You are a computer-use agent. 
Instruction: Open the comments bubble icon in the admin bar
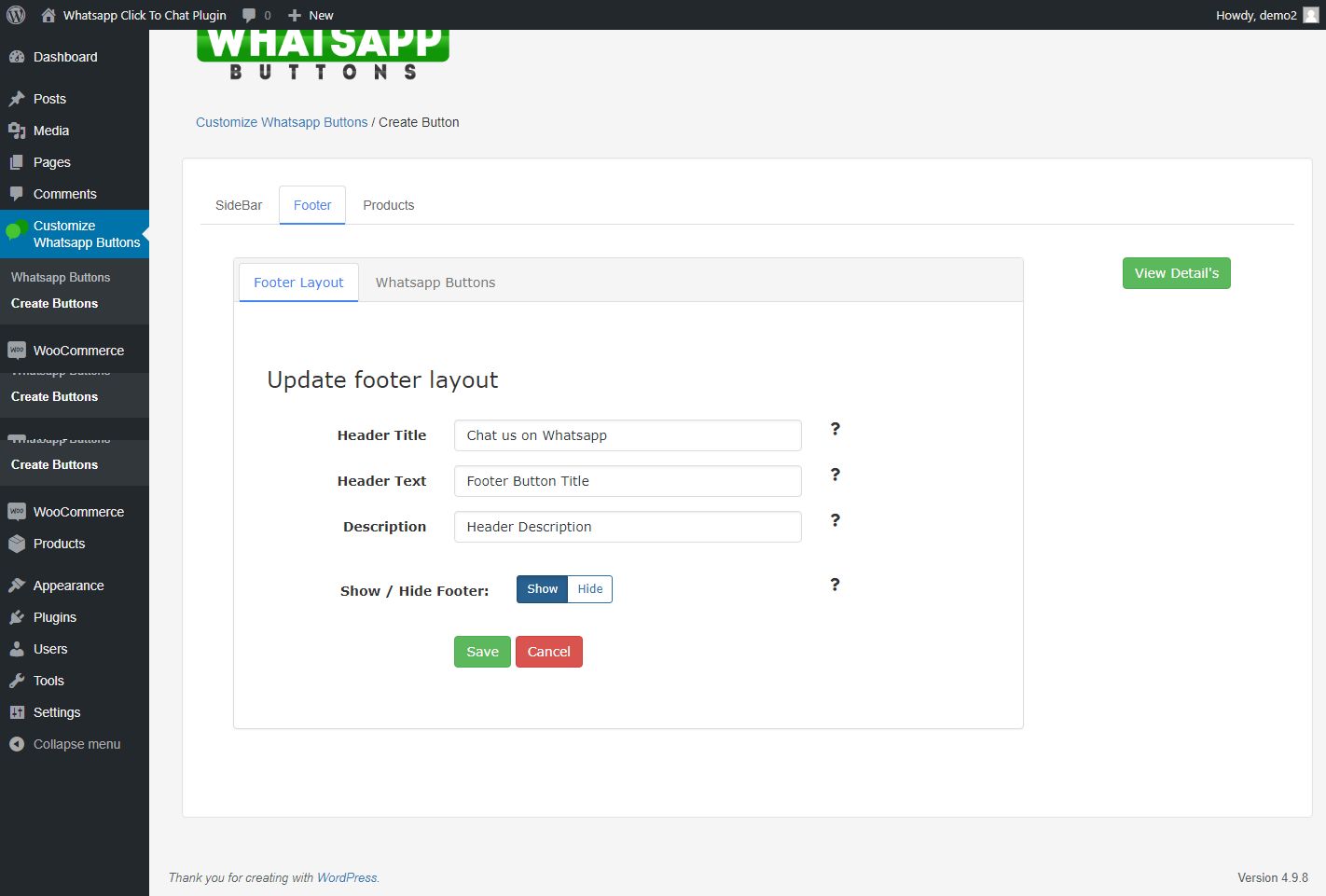[x=249, y=15]
